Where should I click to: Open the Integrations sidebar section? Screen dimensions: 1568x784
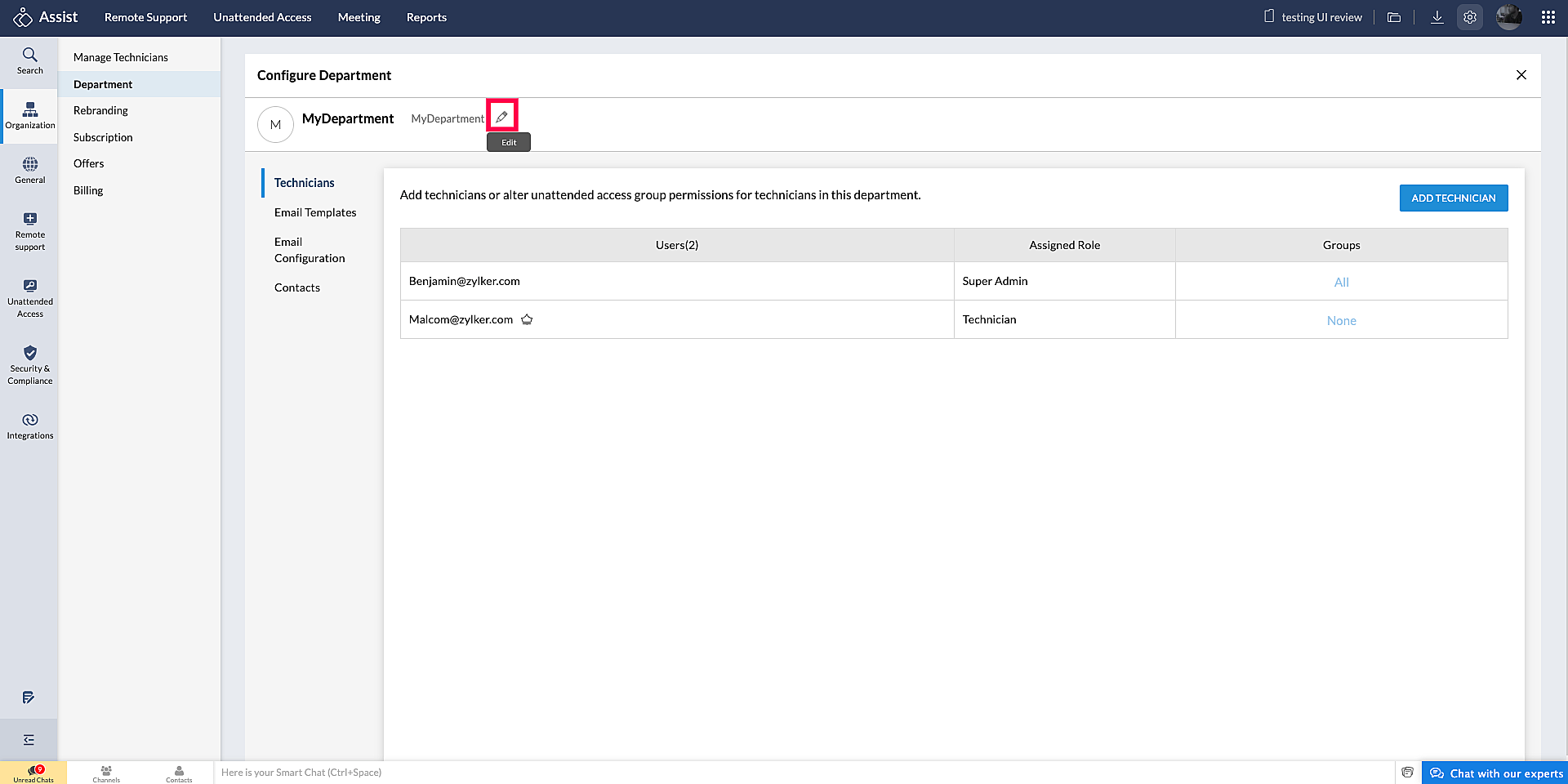coord(30,426)
